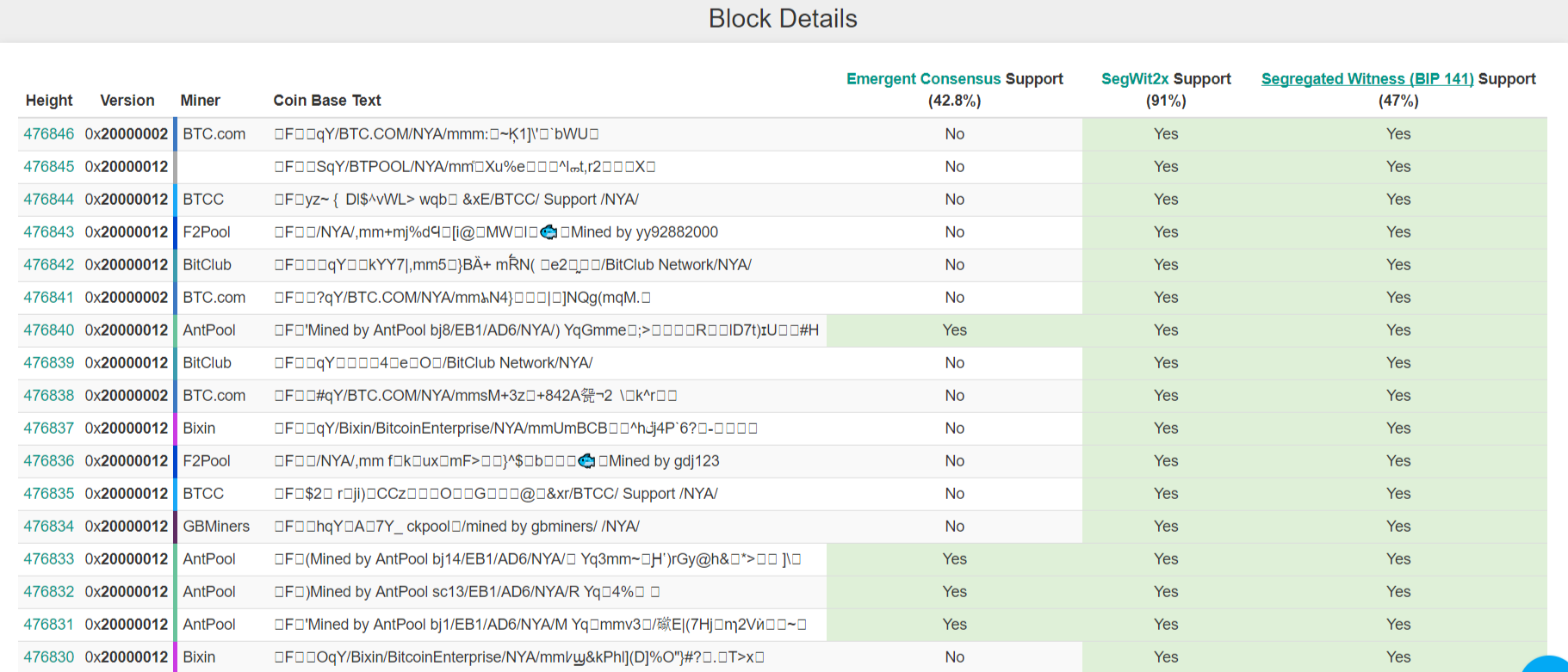Click the Coin Base Text column header
The width and height of the screenshot is (1568, 672).
coord(327,101)
